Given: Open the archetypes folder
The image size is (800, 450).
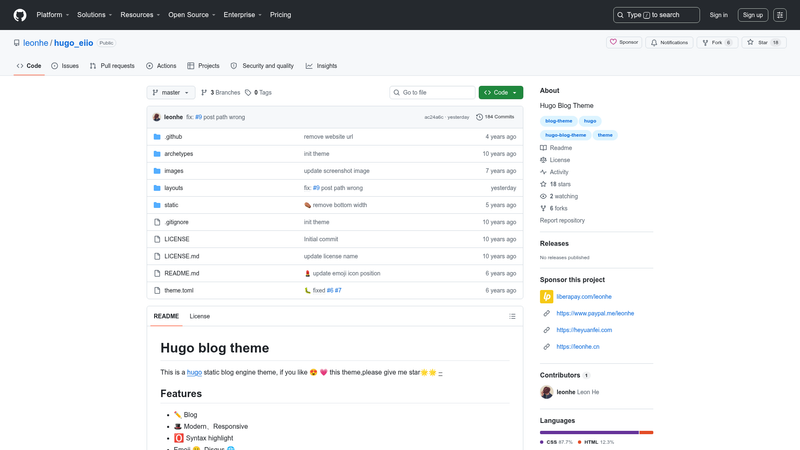Looking at the screenshot, I should coord(179,154).
